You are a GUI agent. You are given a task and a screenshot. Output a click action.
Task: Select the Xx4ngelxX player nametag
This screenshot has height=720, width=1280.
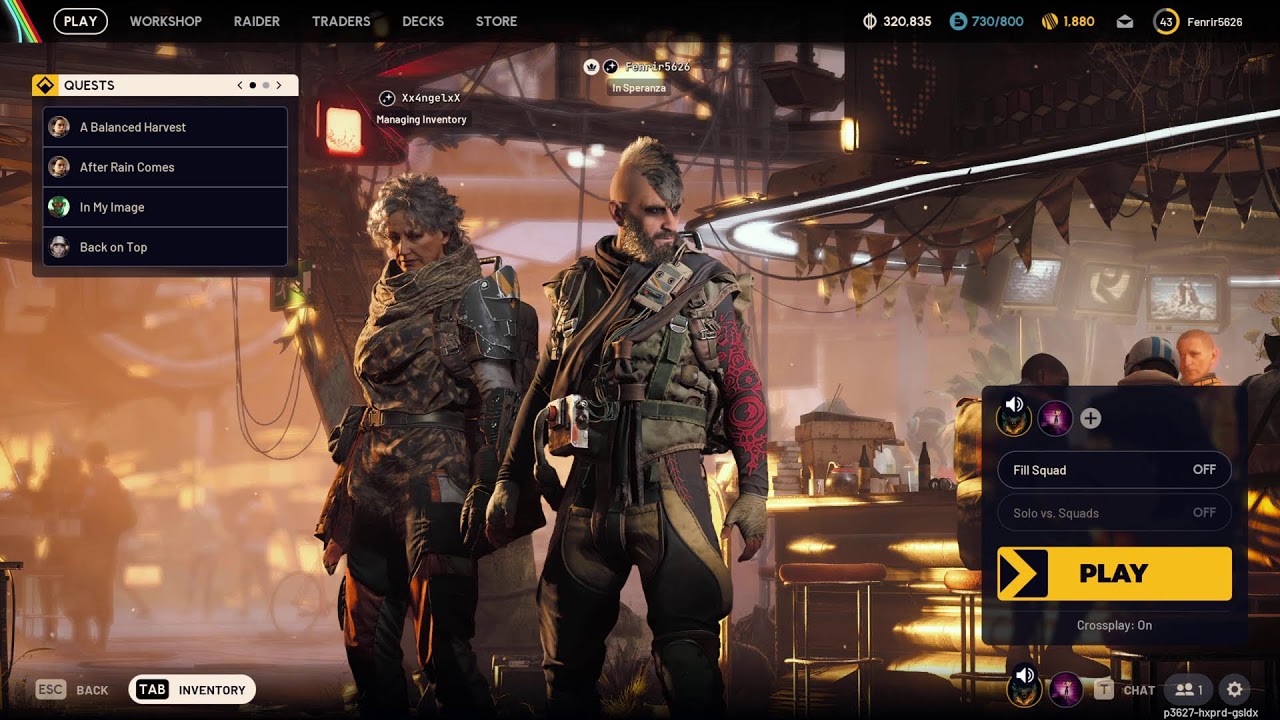point(431,98)
